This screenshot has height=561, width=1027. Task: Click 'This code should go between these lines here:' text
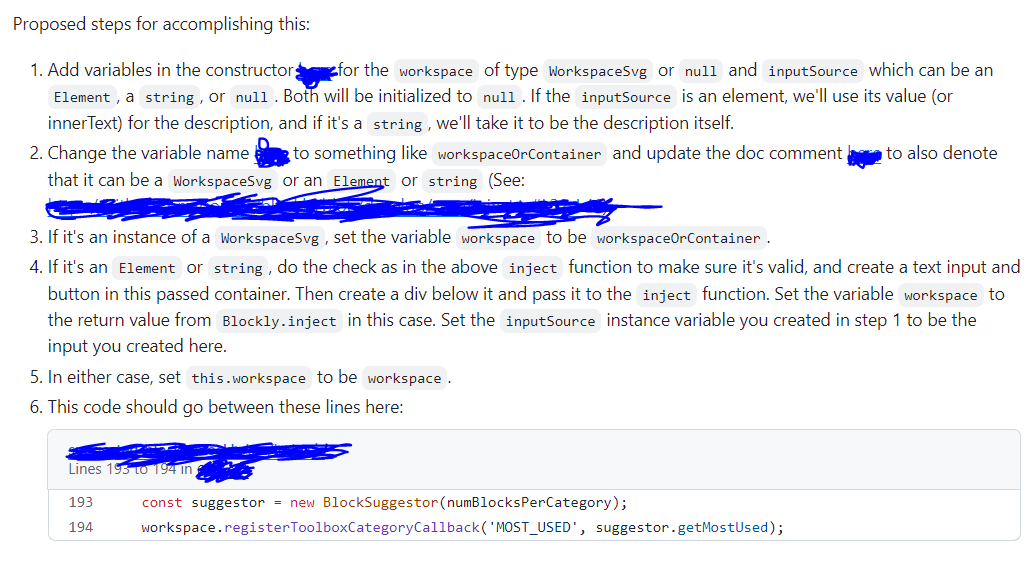[225, 407]
